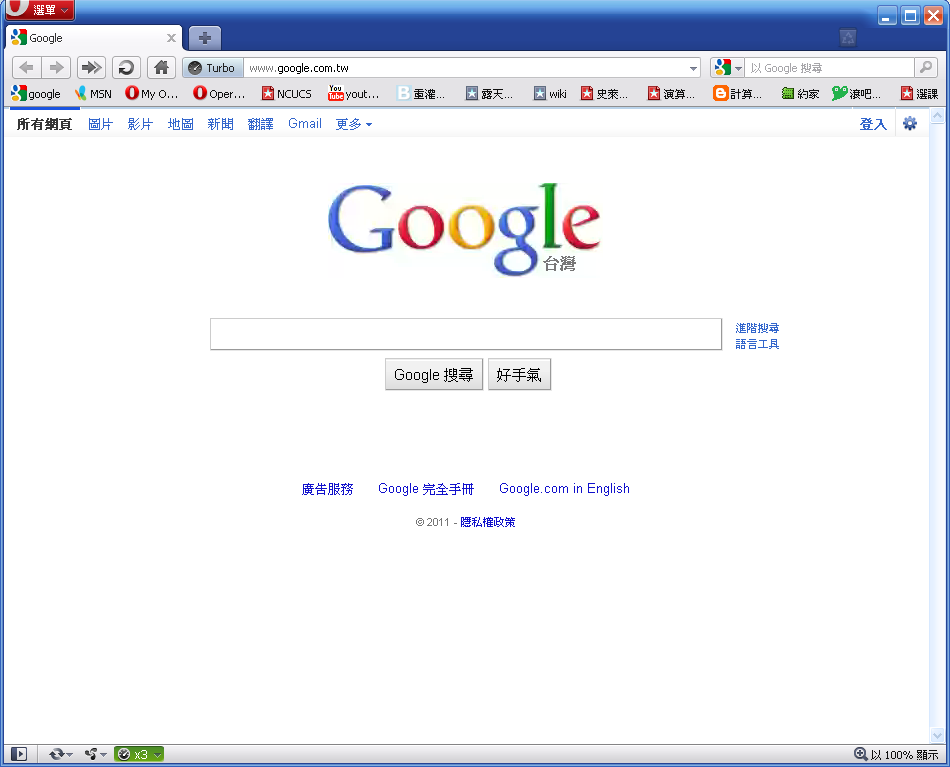Expand the address bar history dropdown
The width and height of the screenshot is (950, 767).
[x=693, y=68]
